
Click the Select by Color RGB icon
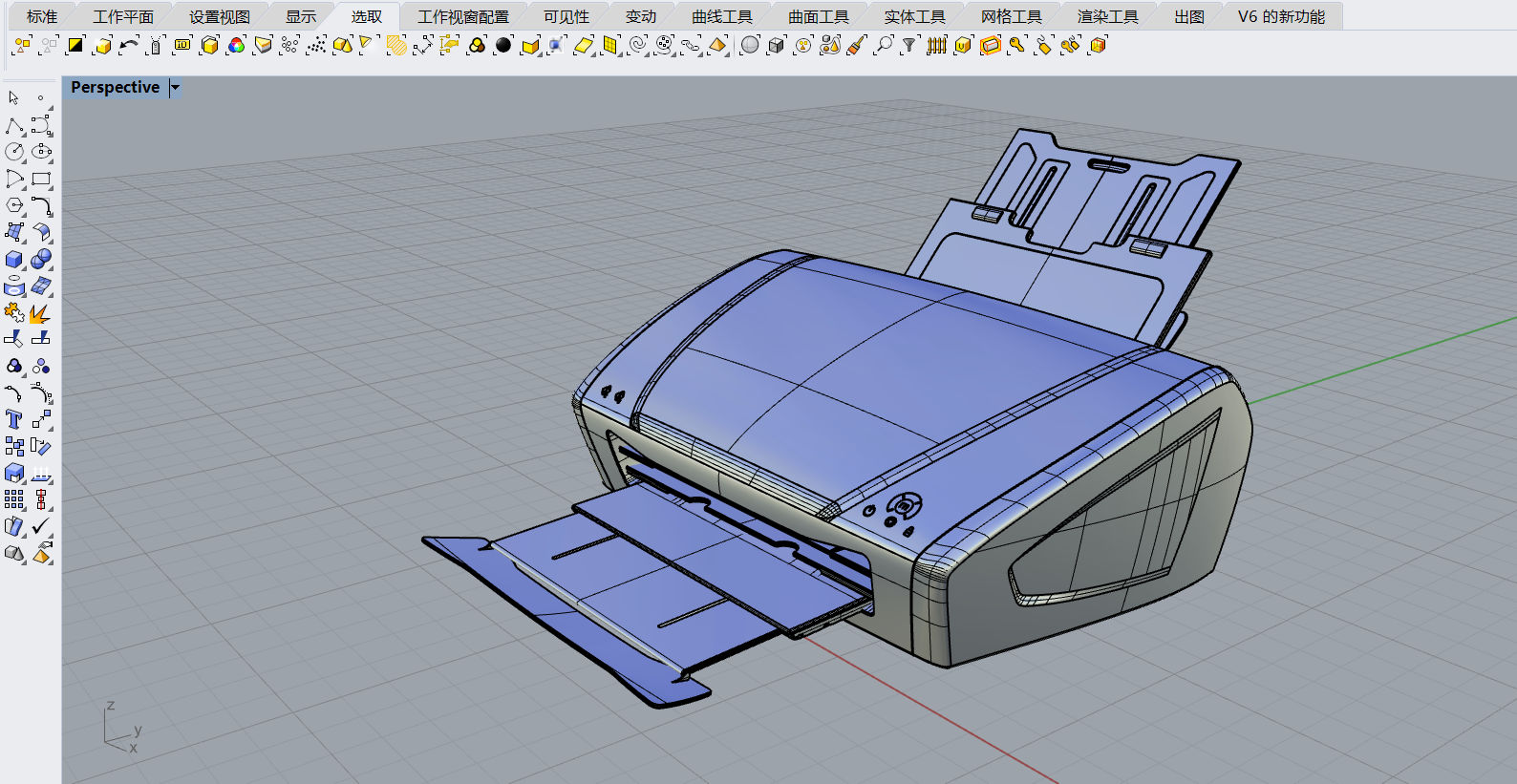[236, 45]
